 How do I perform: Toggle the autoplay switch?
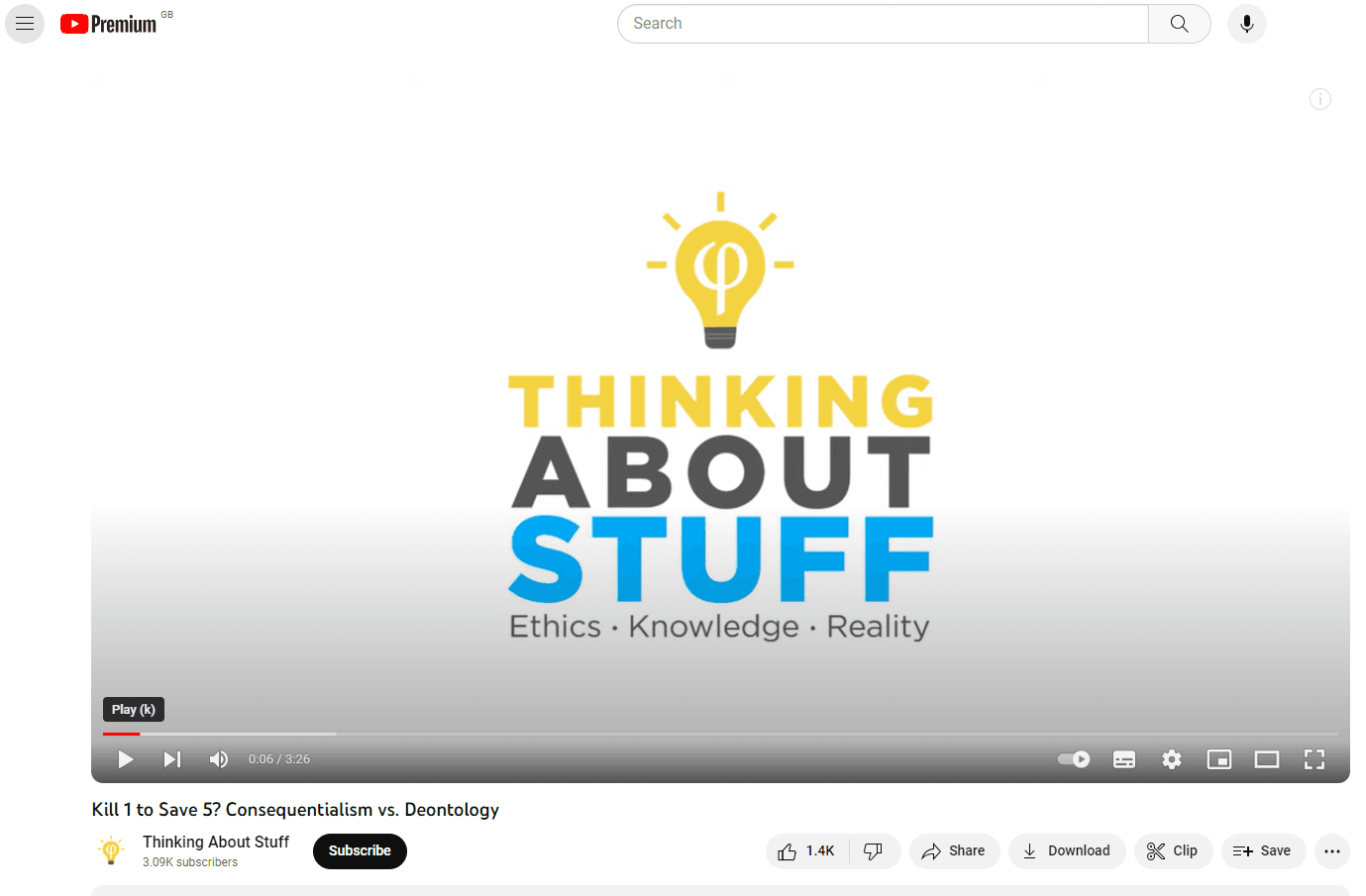point(1074,759)
